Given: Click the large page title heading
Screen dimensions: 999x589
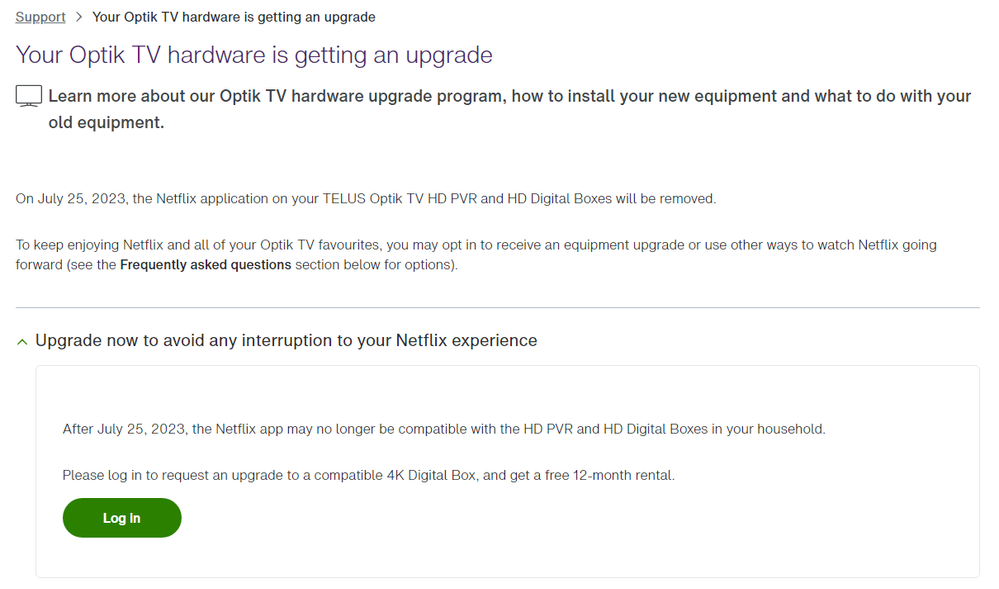Looking at the screenshot, I should pos(254,55).
